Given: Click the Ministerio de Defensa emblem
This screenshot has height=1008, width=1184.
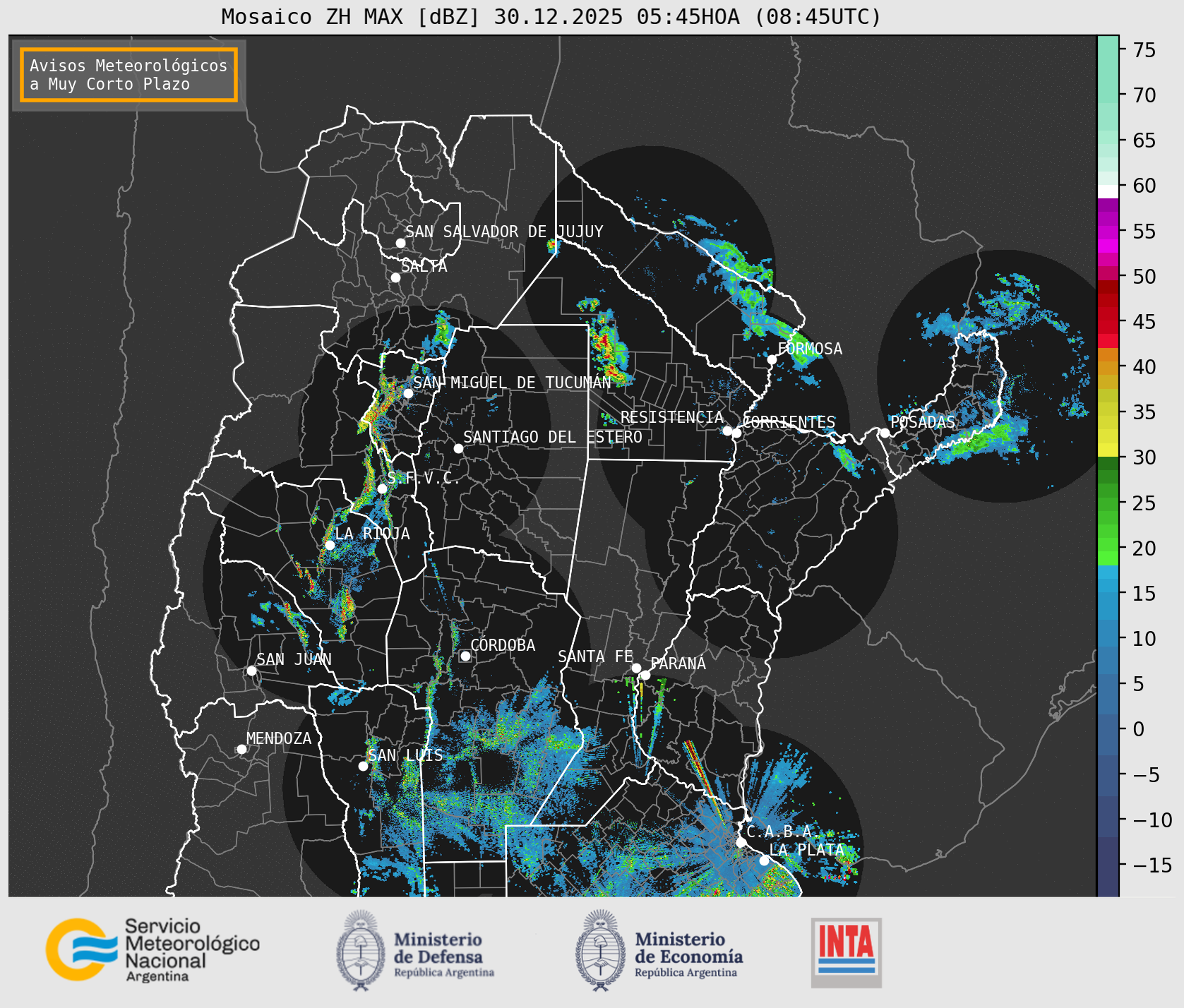Looking at the screenshot, I should click(361, 950).
